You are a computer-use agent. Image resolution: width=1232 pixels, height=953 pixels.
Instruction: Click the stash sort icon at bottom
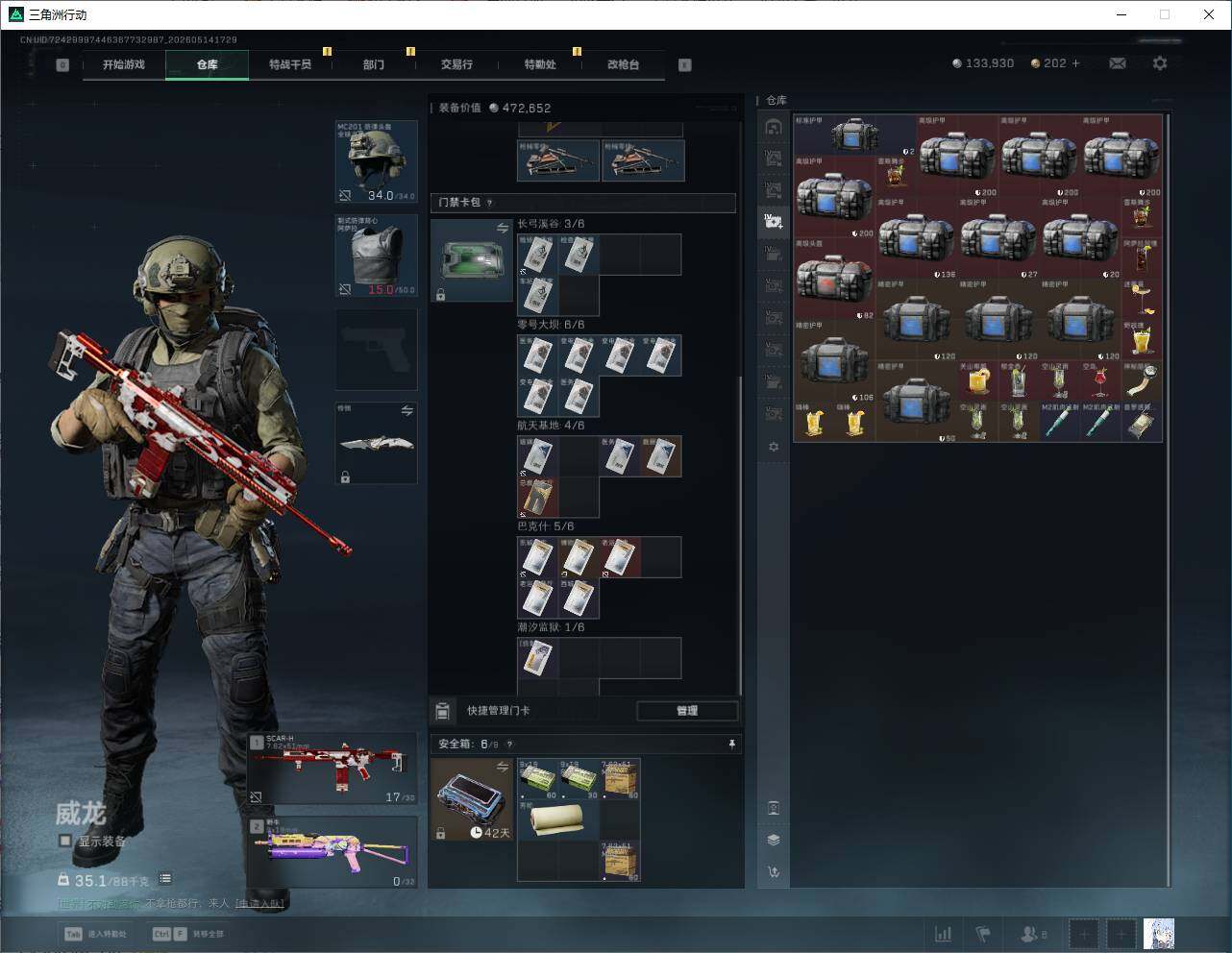click(774, 872)
